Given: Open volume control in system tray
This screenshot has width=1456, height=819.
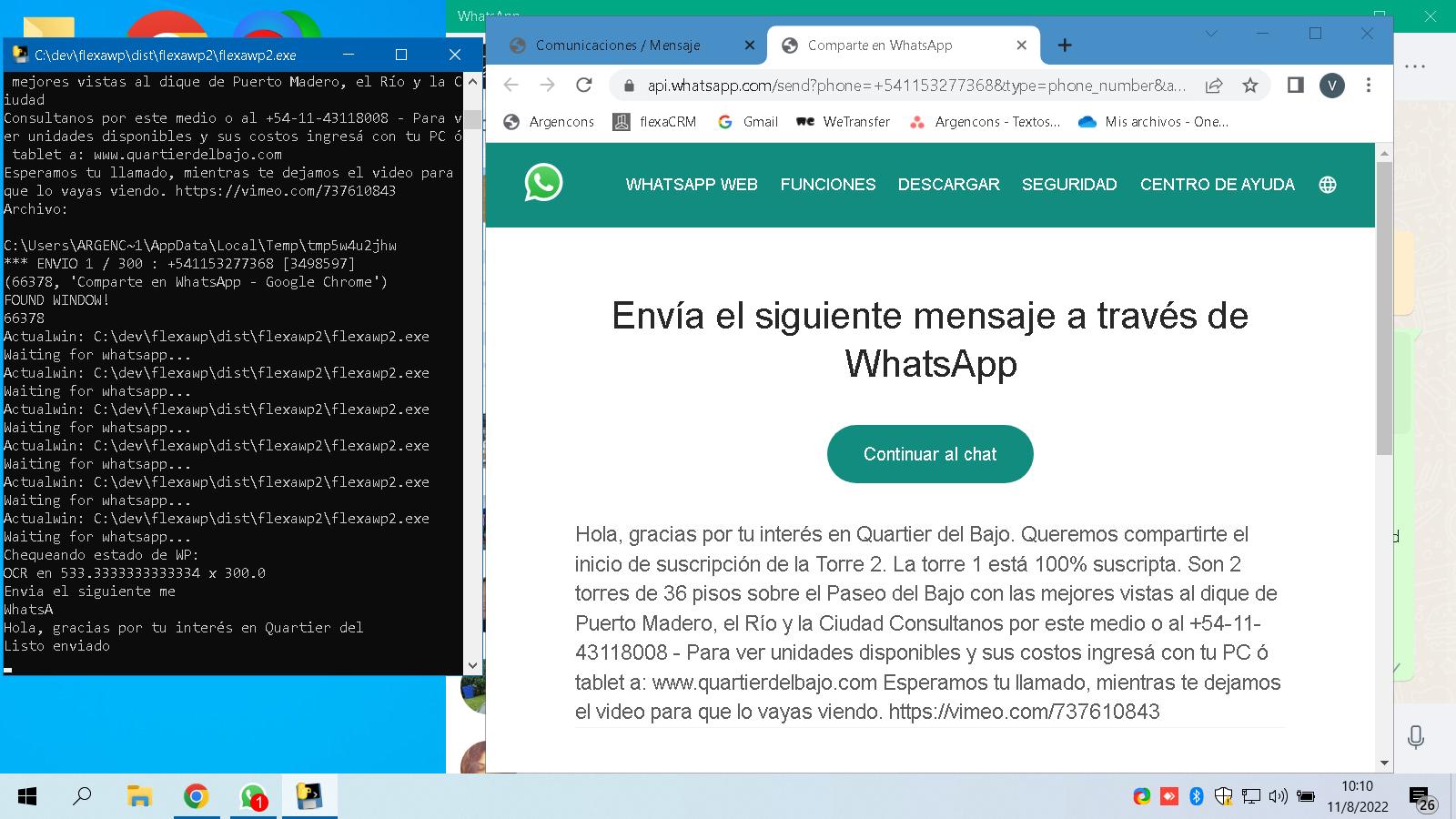Looking at the screenshot, I should coord(1279,797).
